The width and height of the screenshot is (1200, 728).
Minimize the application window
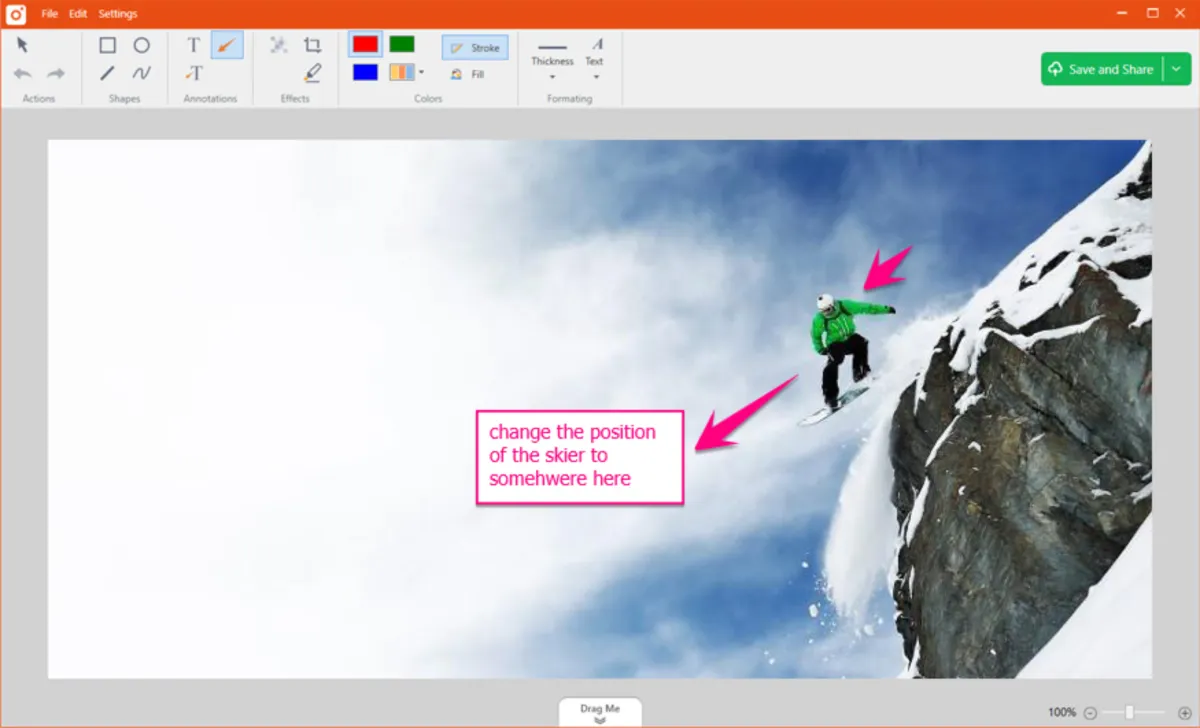(x=1123, y=13)
